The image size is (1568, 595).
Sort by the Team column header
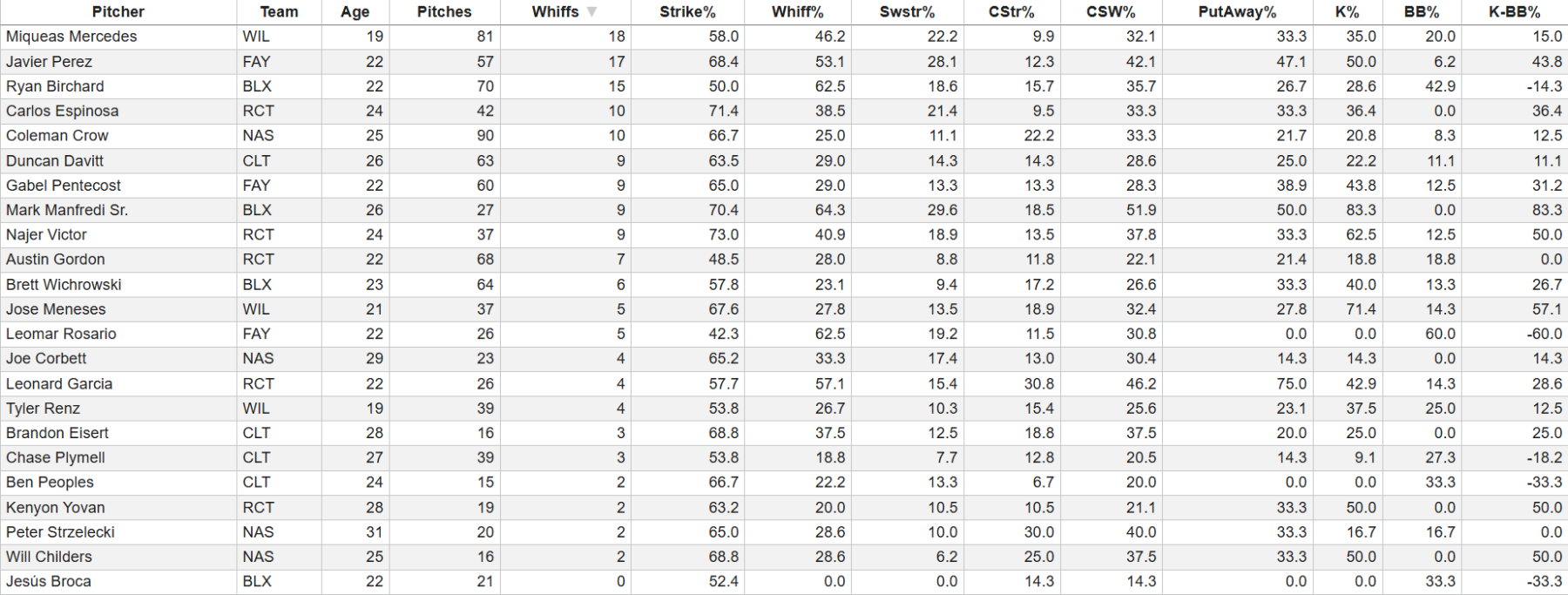click(x=279, y=12)
